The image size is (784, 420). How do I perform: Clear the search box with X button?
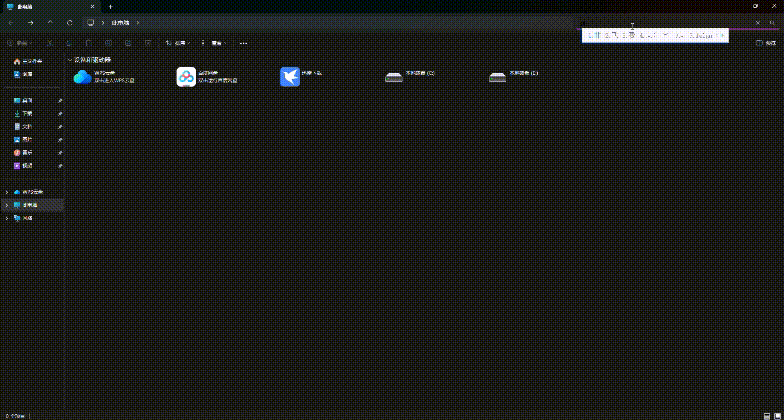pos(756,22)
